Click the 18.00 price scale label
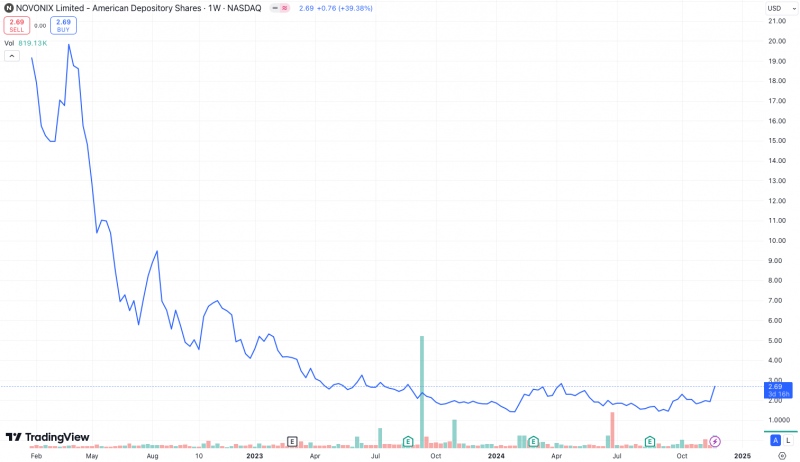This screenshot has width=800, height=462. pyautogui.click(x=777, y=81)
